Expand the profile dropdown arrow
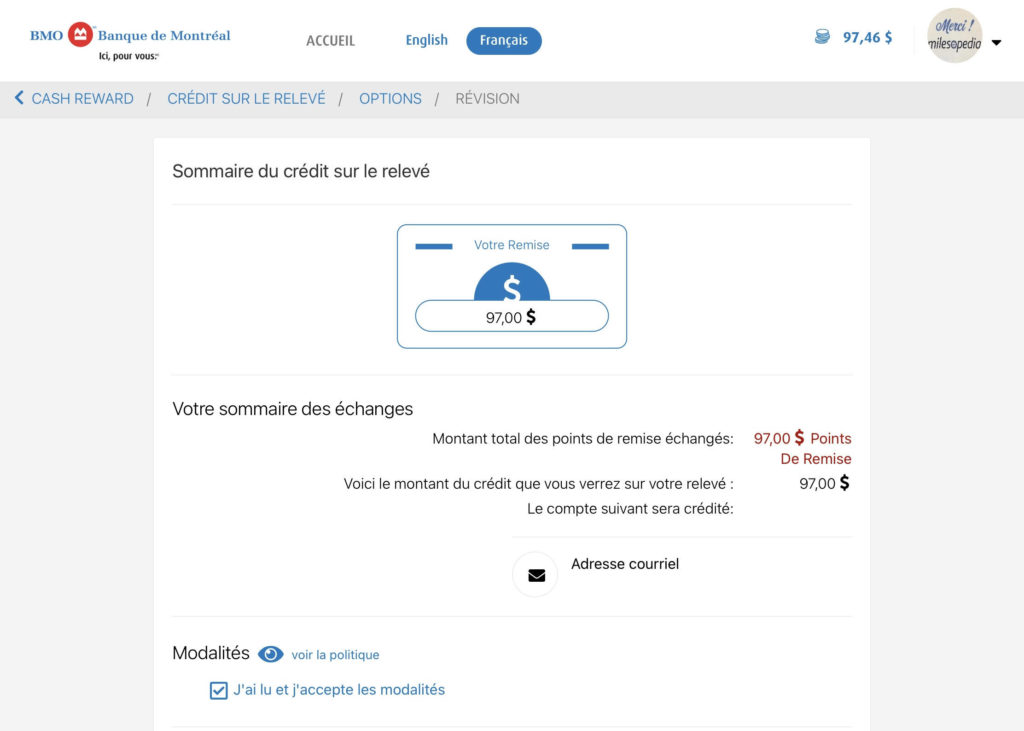Viewport: 1024px width, 731px height. click(x=996, y=43)
